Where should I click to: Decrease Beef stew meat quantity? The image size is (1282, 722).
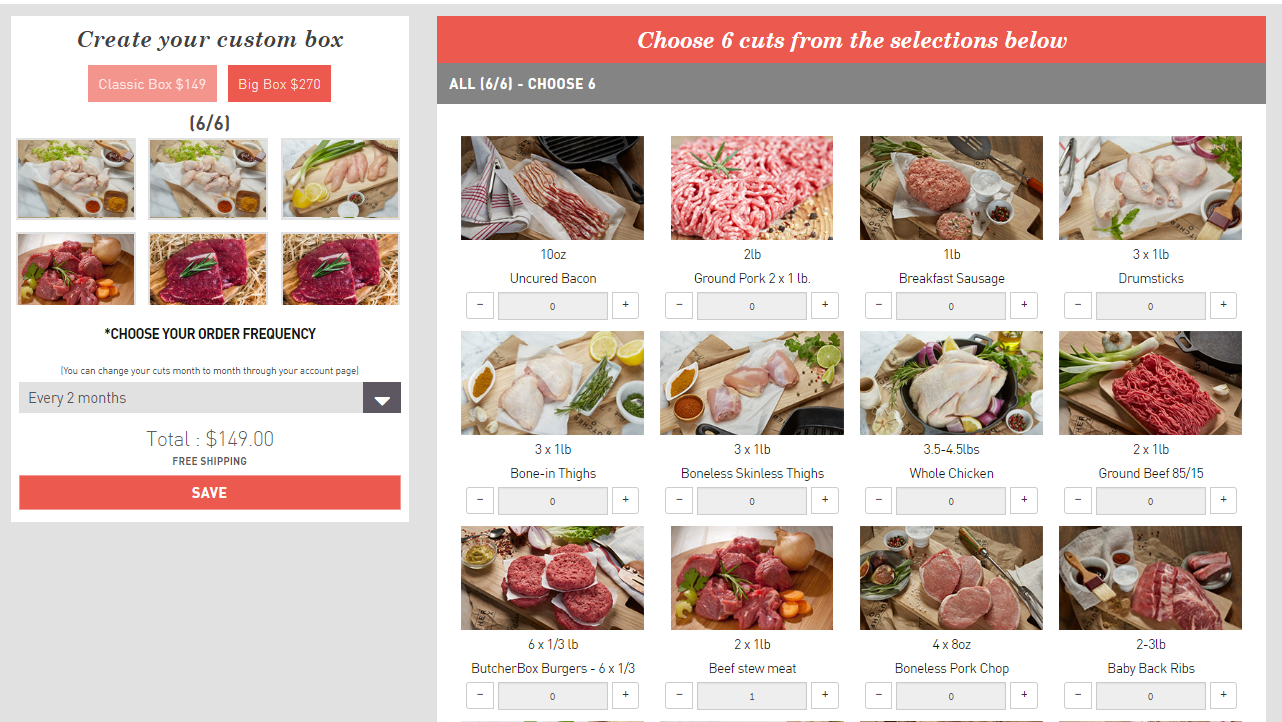679,695
